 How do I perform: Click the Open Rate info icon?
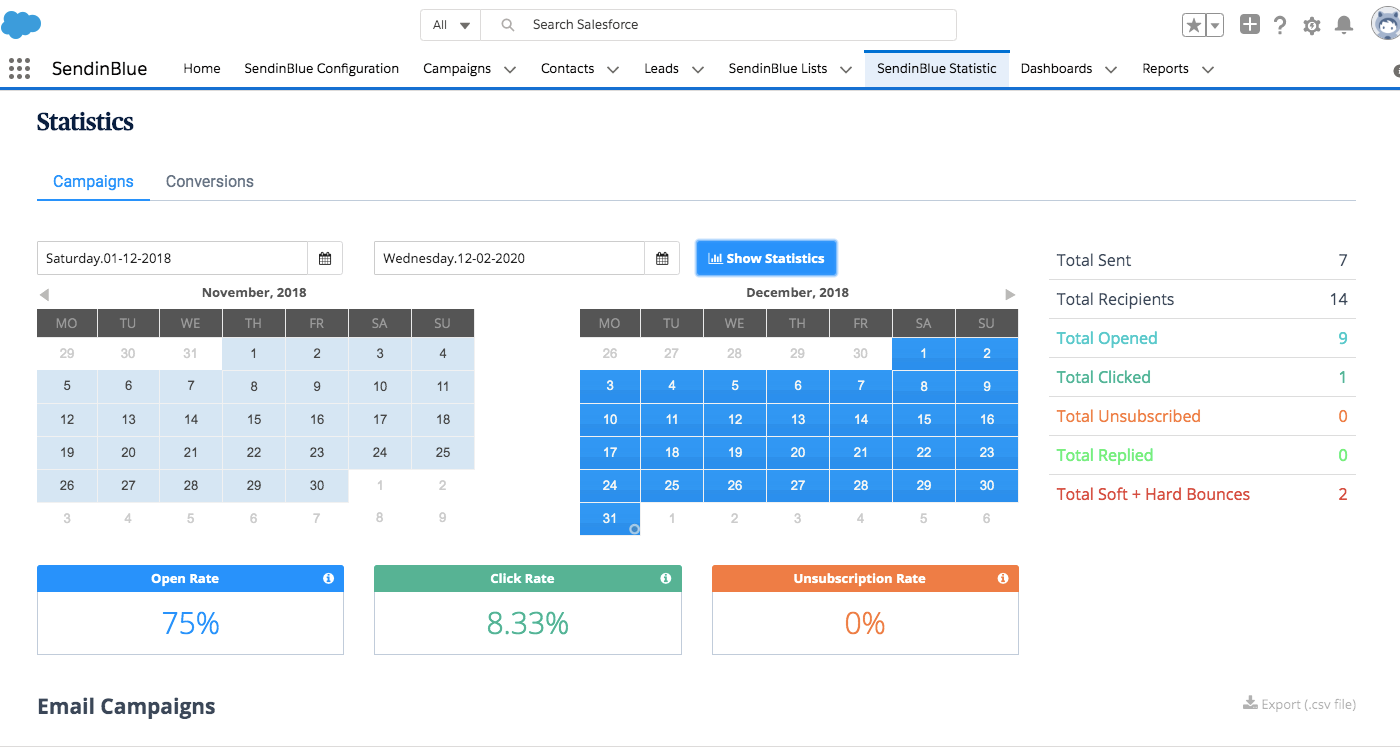click(x=328, y=579)
